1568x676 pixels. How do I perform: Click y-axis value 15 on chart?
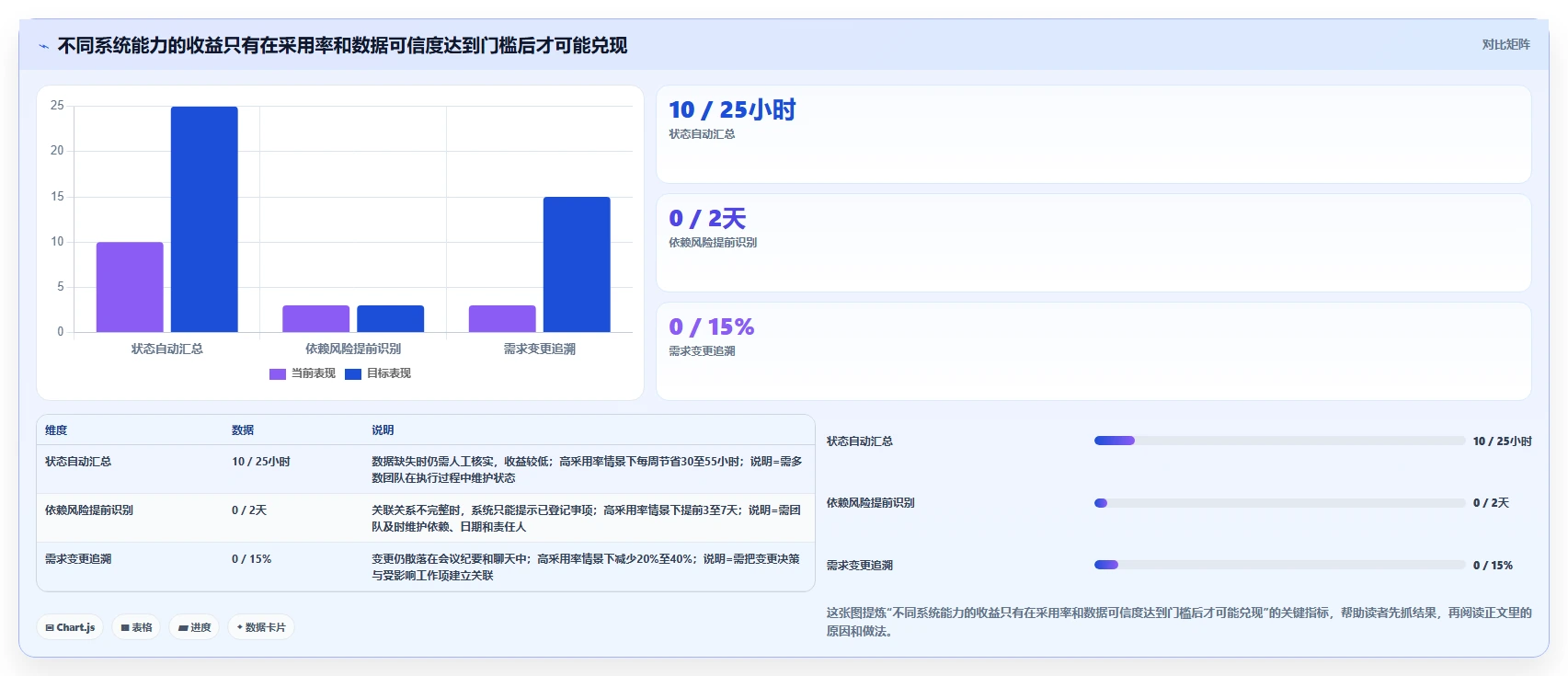pyautogui.click(x=57, y=197)
